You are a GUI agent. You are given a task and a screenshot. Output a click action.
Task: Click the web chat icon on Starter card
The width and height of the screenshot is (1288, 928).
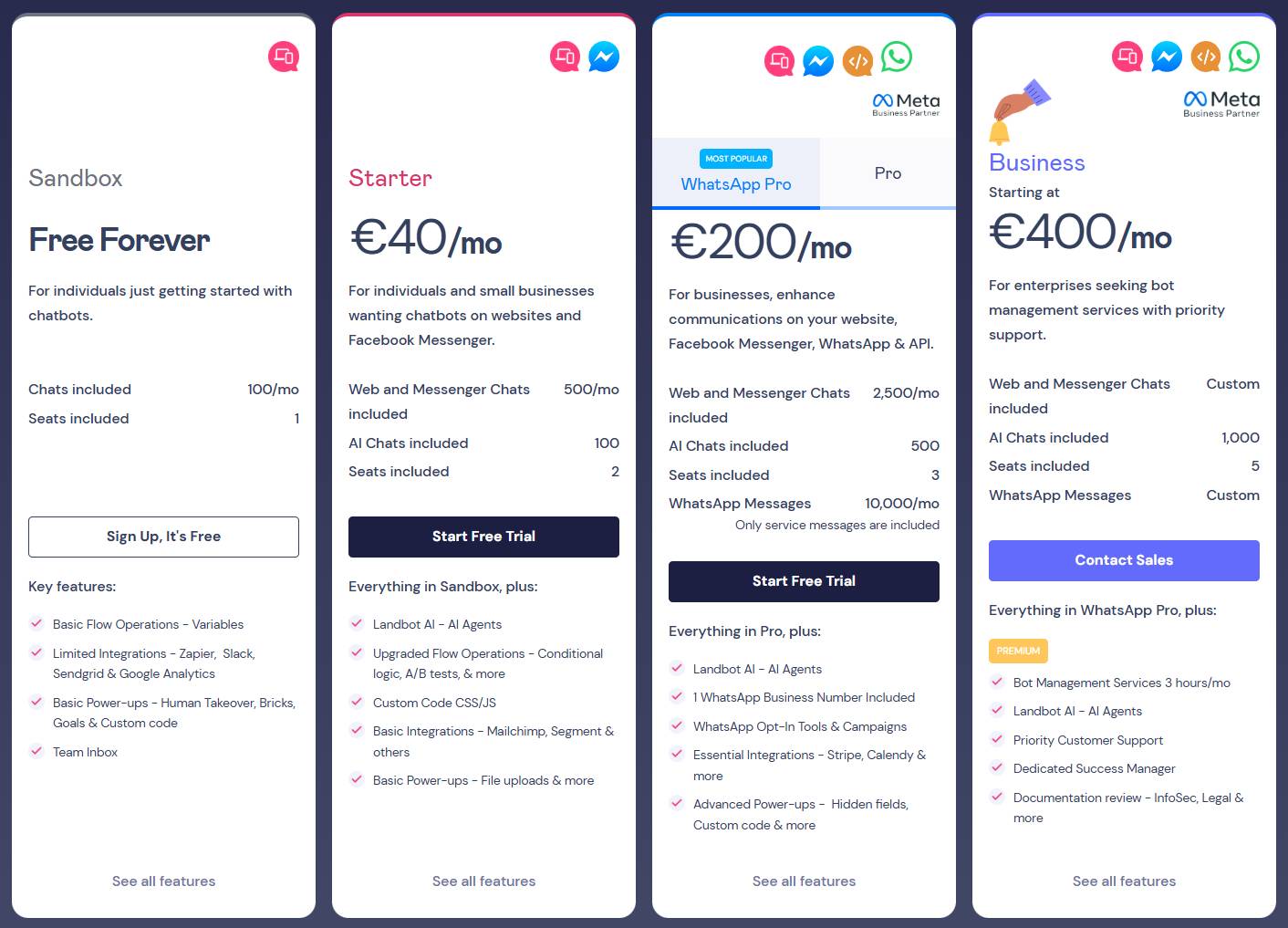[x=563, y=56]
